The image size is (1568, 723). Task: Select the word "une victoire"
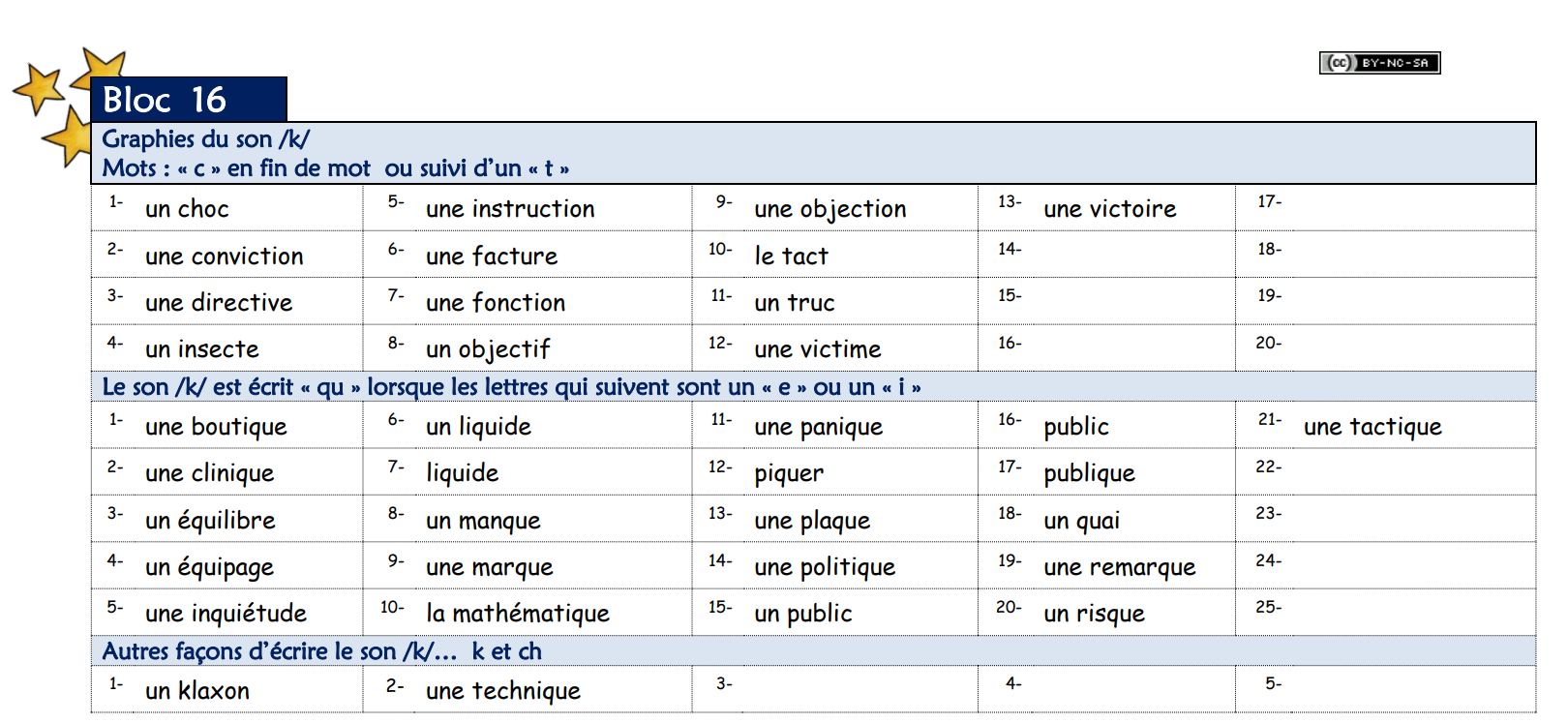(x=1109, y=209)
